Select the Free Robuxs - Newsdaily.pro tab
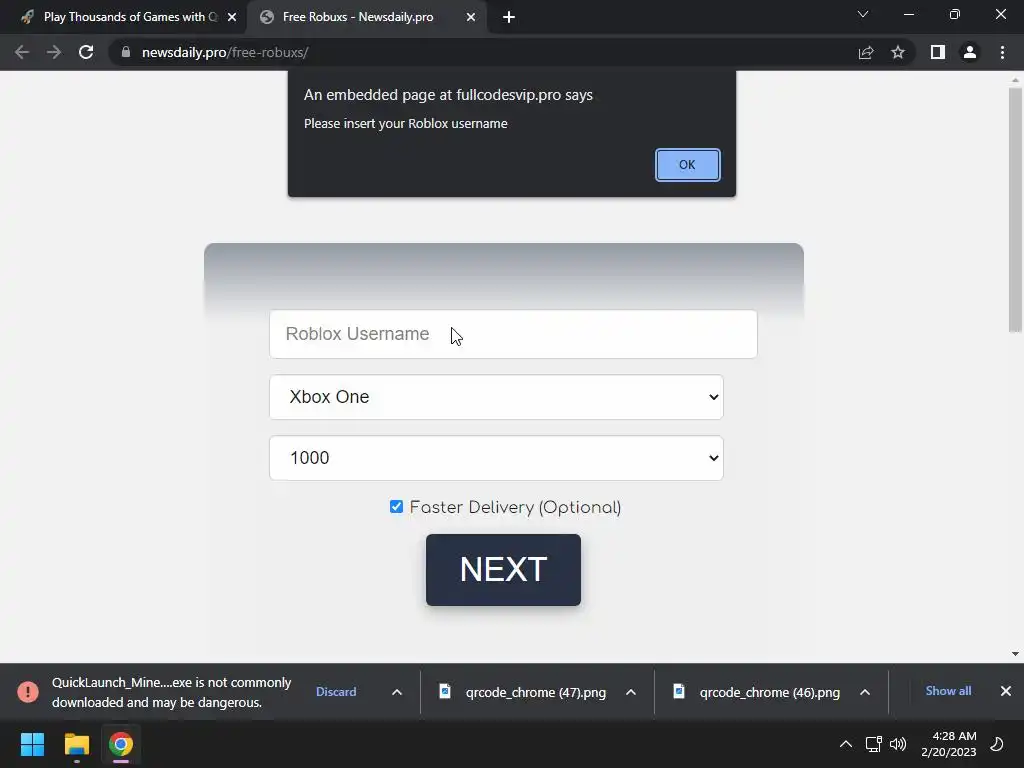Screen dimensions: 1024x768 358,17
